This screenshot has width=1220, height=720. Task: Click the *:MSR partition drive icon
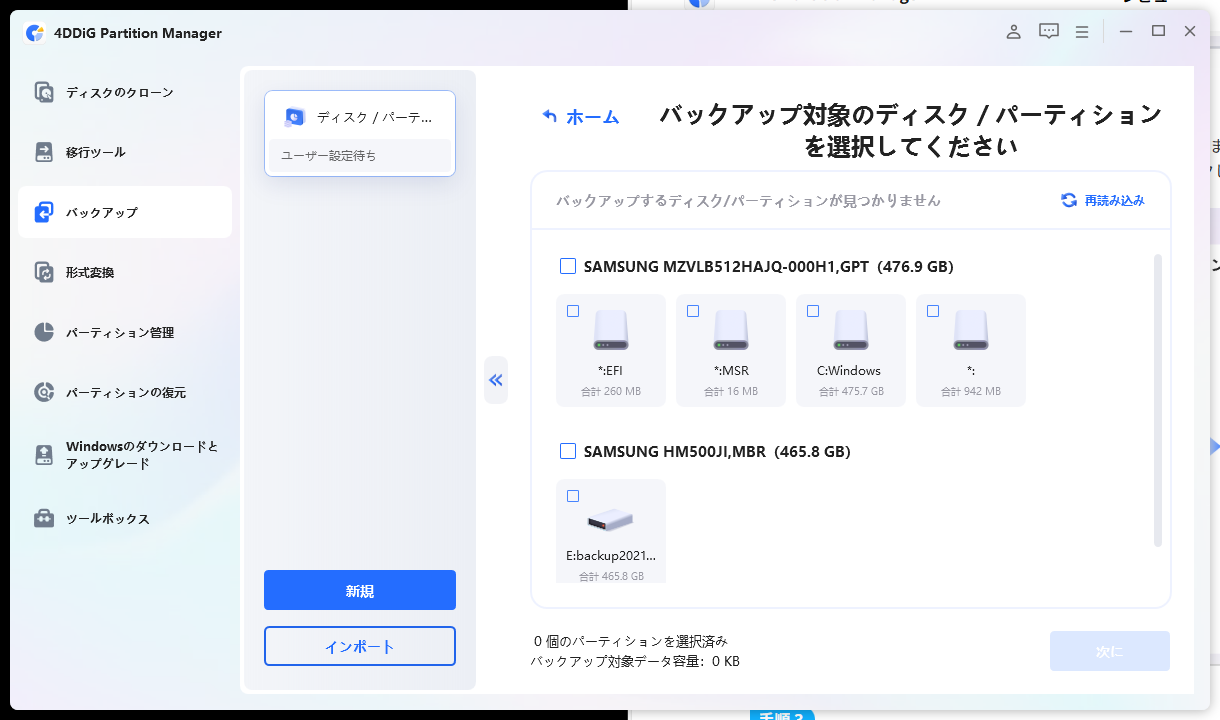pyautogui.click(x=731, y=330)
